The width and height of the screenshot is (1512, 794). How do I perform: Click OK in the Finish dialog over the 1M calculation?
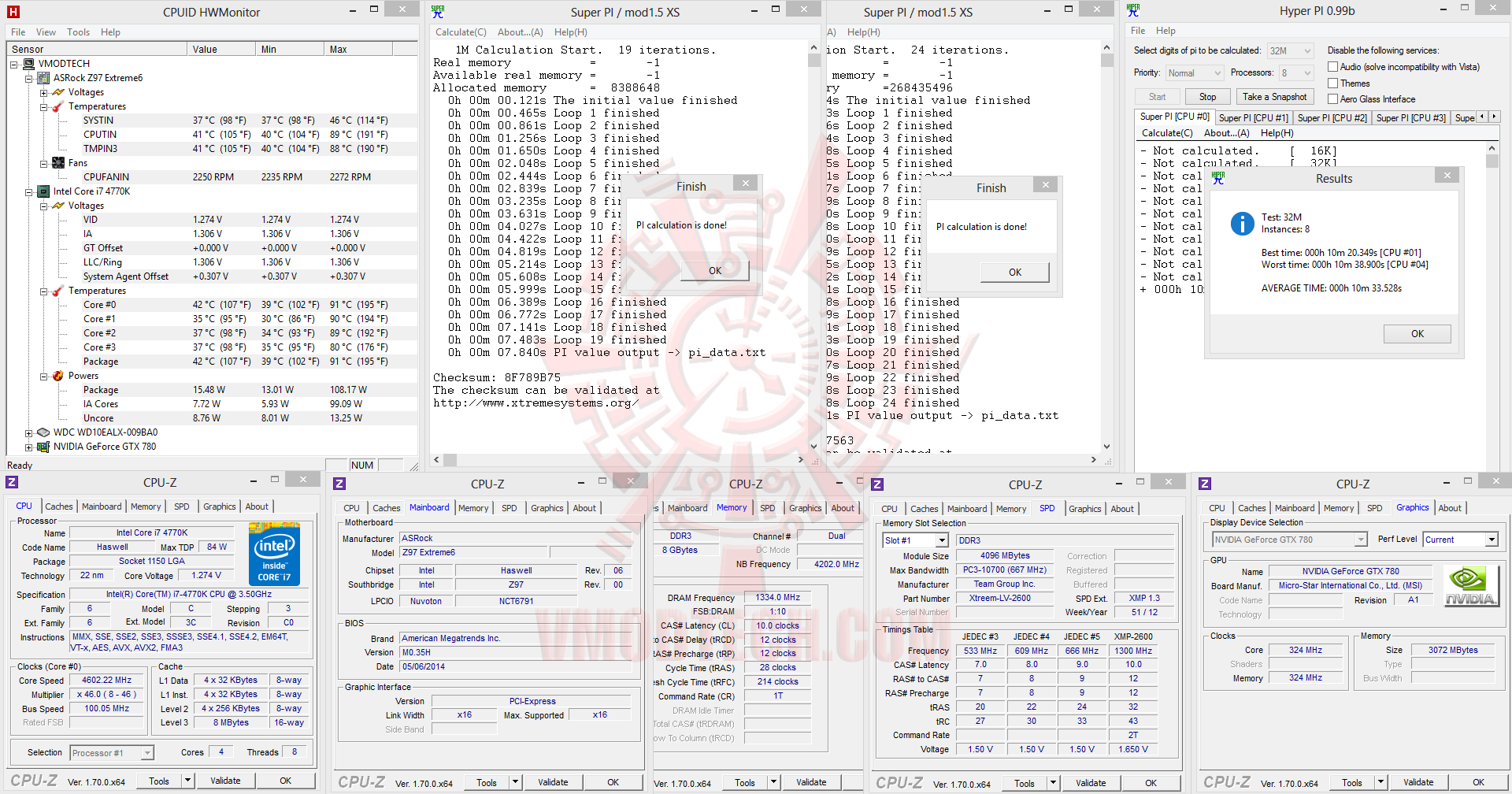[714, 271]
